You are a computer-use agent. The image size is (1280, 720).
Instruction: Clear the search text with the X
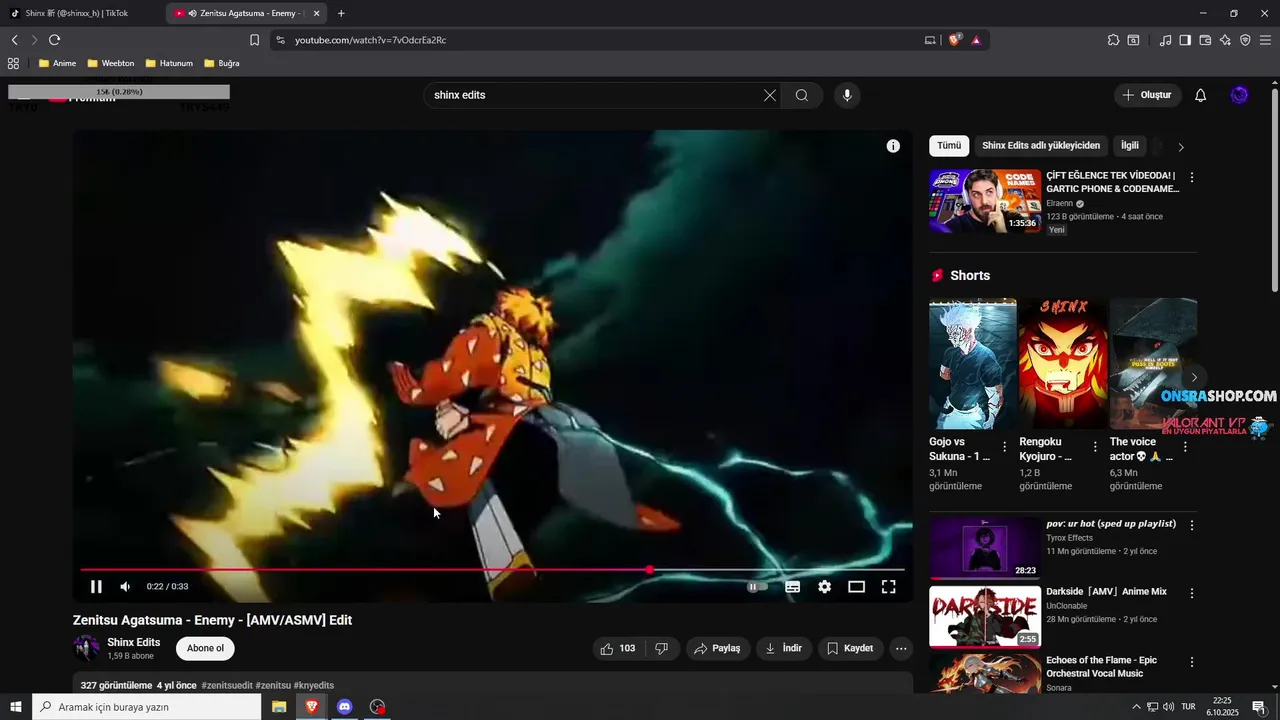(770, 95)
